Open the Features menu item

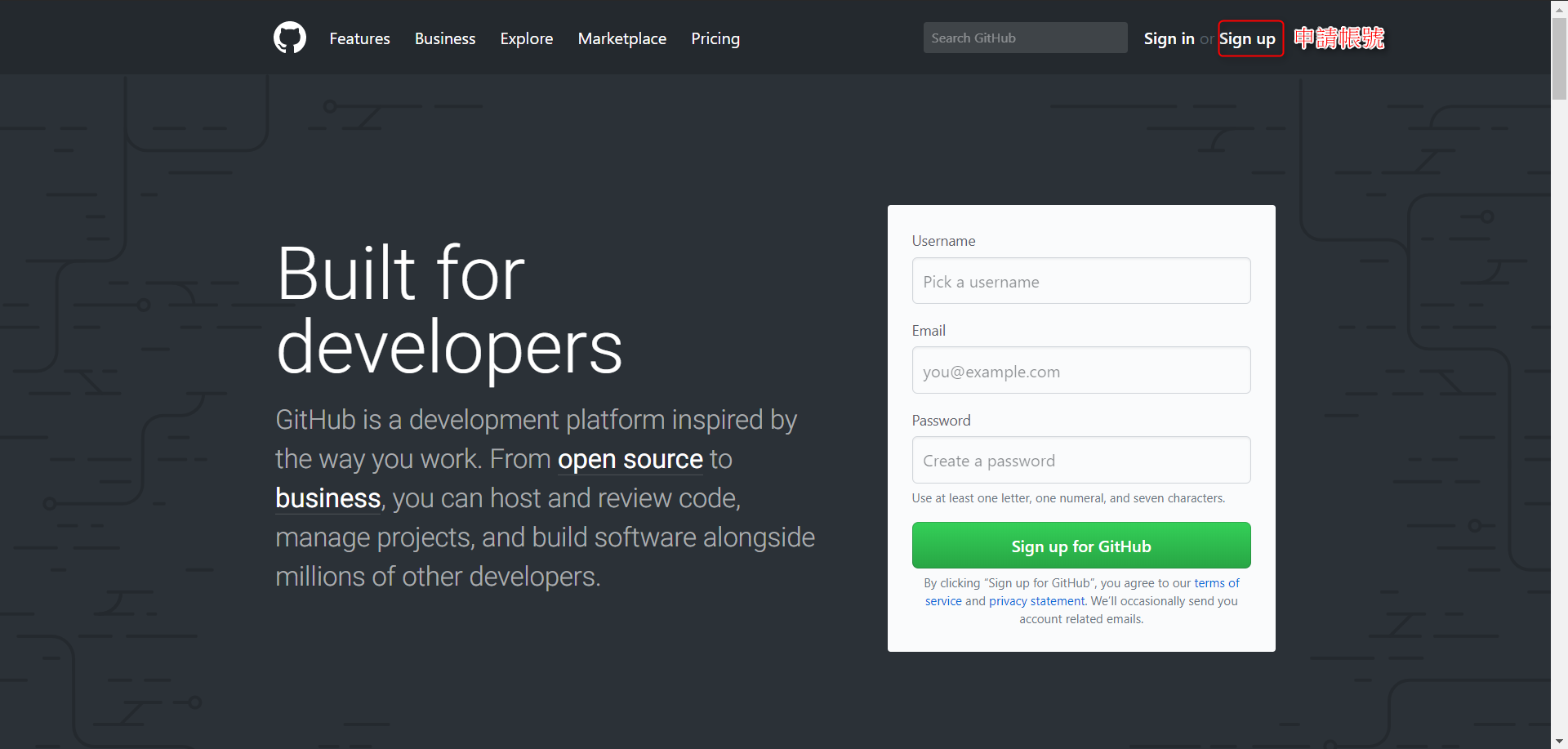(x=359, y=38)
